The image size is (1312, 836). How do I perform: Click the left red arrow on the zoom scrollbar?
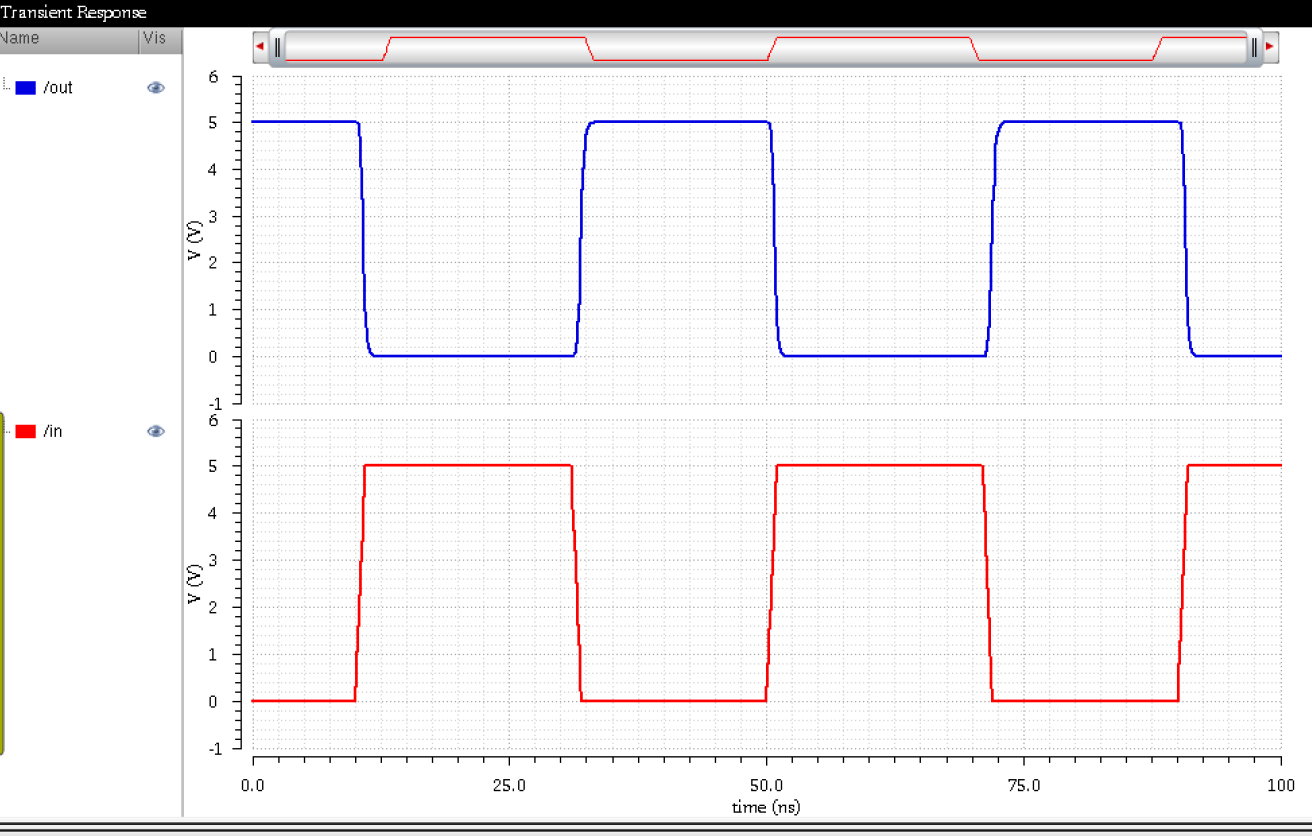coord(260,46)
